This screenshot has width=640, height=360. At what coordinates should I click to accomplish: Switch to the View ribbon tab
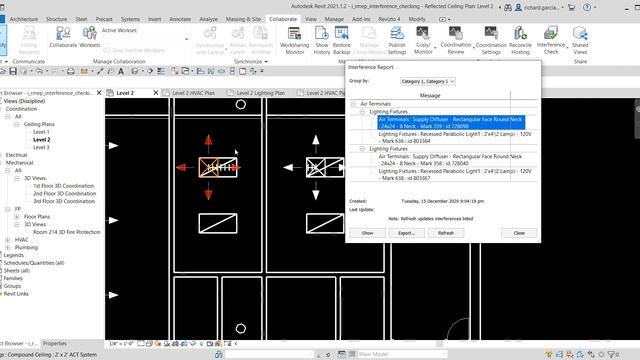pyautogui.click(x=311, y=19)
